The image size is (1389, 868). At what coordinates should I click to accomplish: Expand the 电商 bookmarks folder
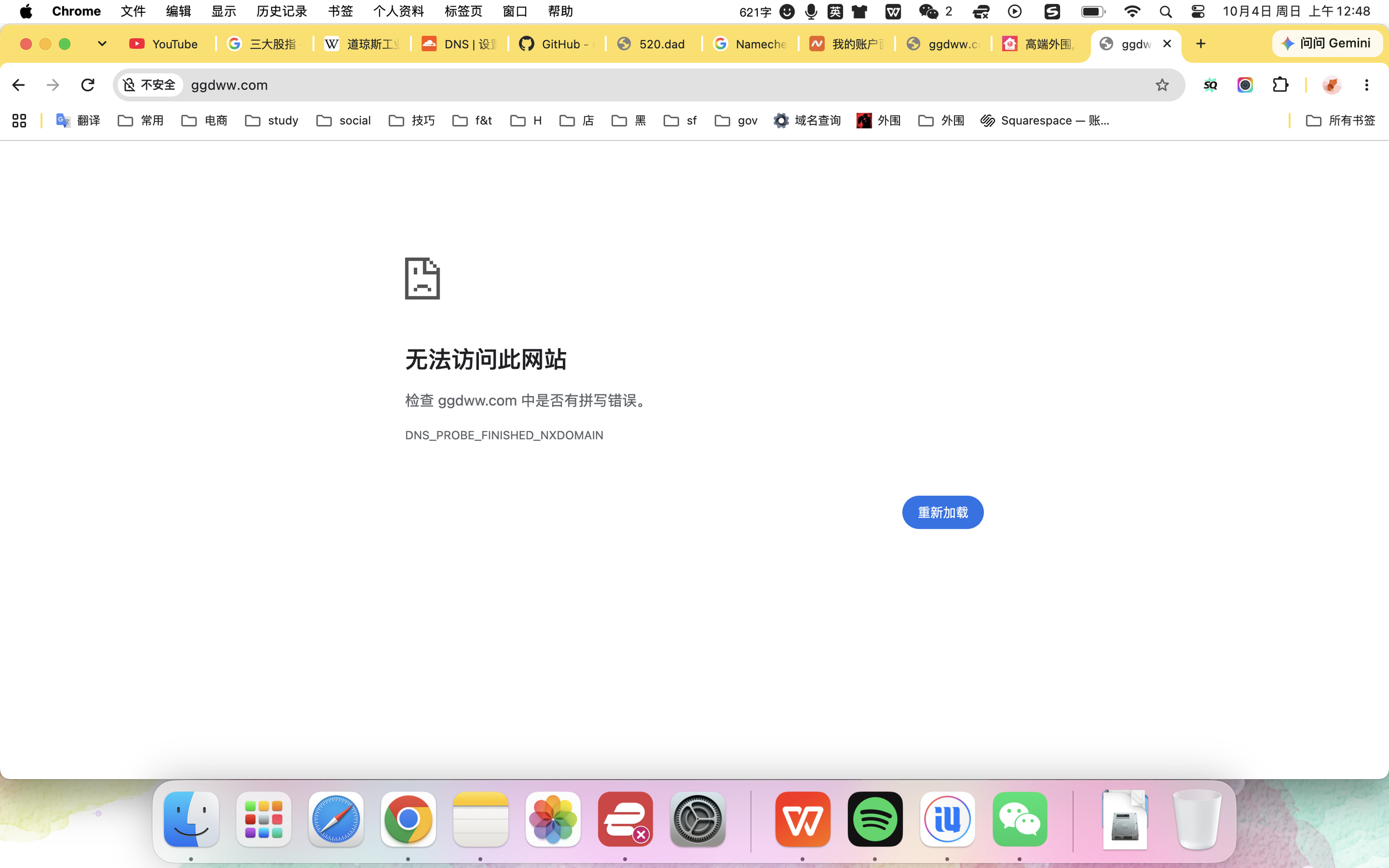coord(204,121)
